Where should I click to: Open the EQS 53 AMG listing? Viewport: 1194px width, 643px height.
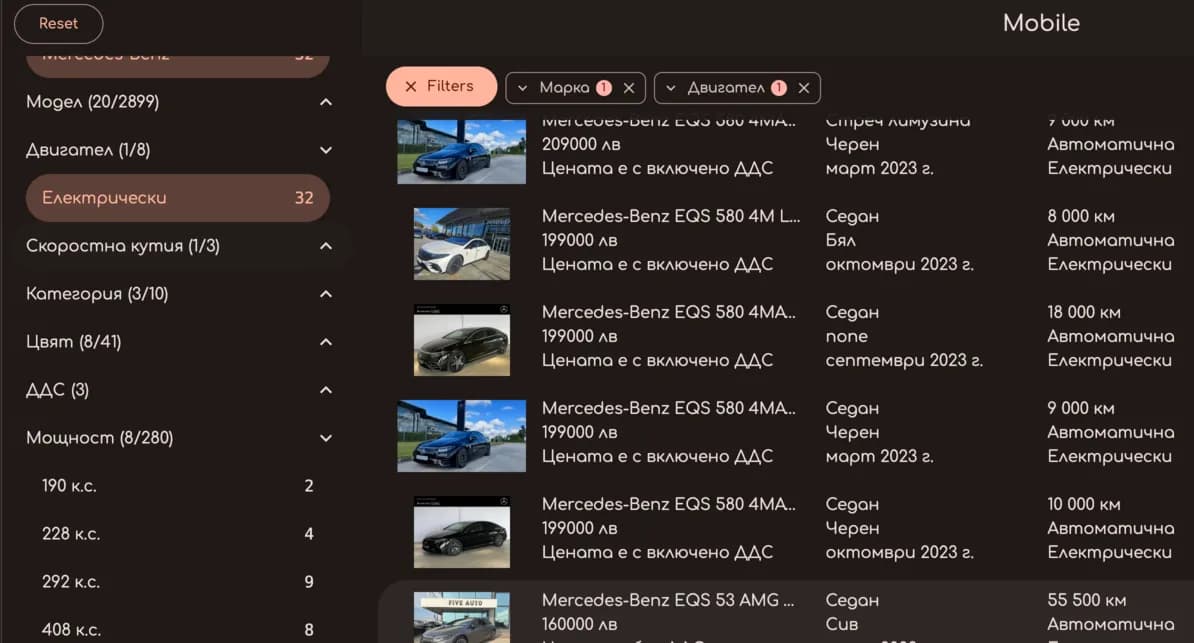point(669,601)
